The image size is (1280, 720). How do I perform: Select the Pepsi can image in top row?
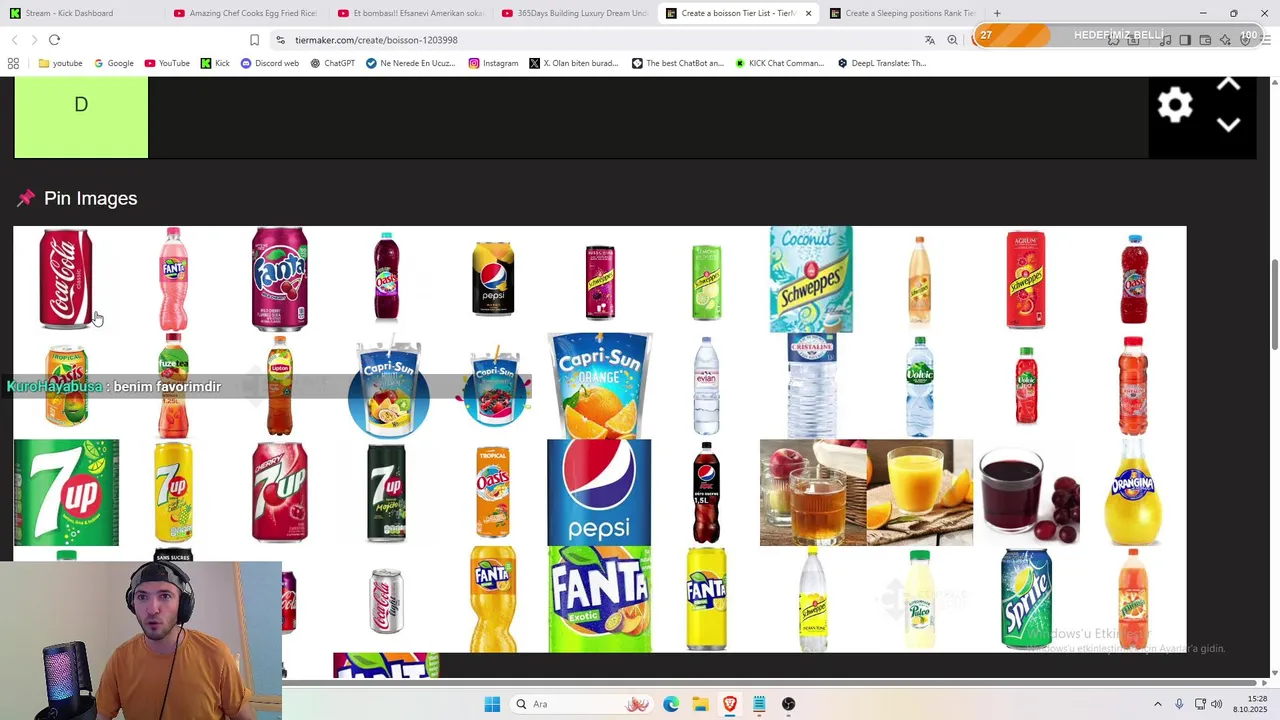tap(493, 279)
